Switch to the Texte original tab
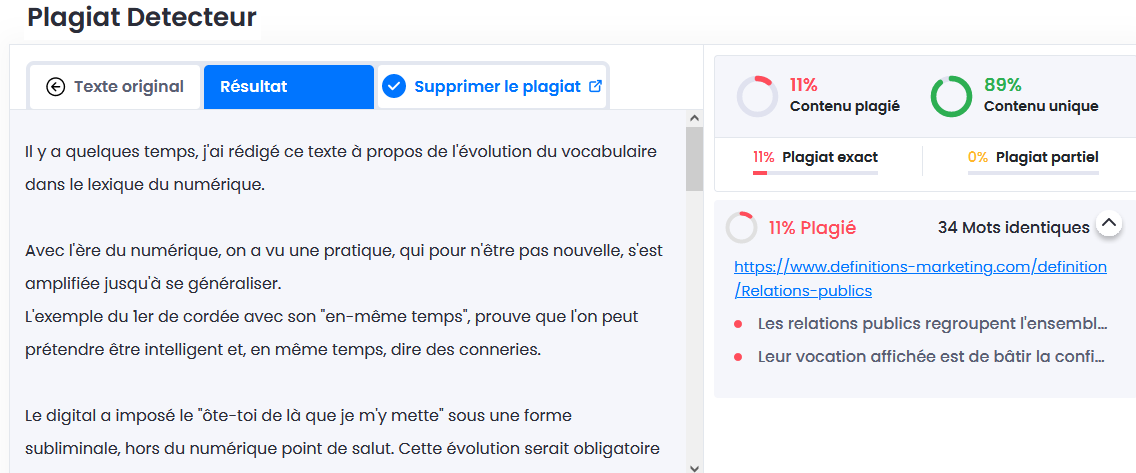Viewport: 1136px width, 473px height. click(x=117, y=87)
